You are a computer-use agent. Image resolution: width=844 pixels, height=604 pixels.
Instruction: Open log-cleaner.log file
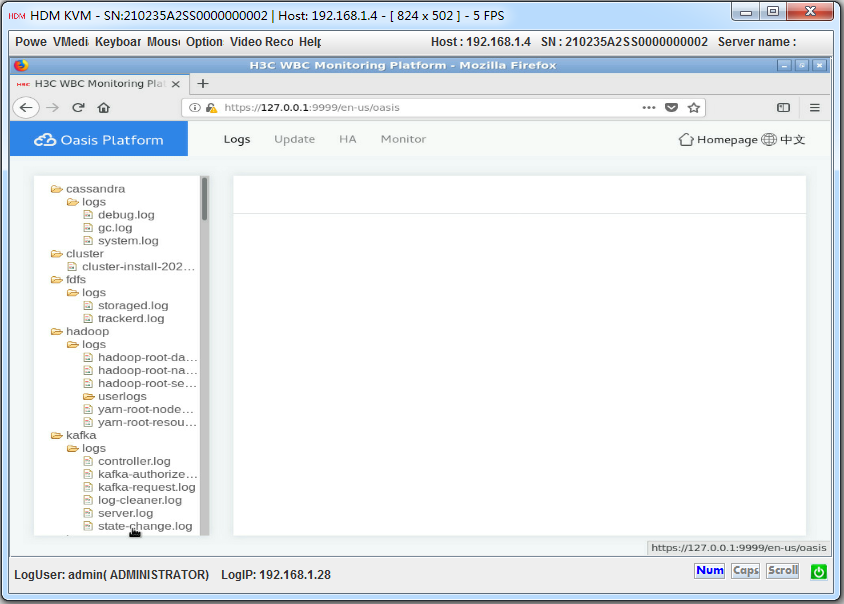coord(140,500)
